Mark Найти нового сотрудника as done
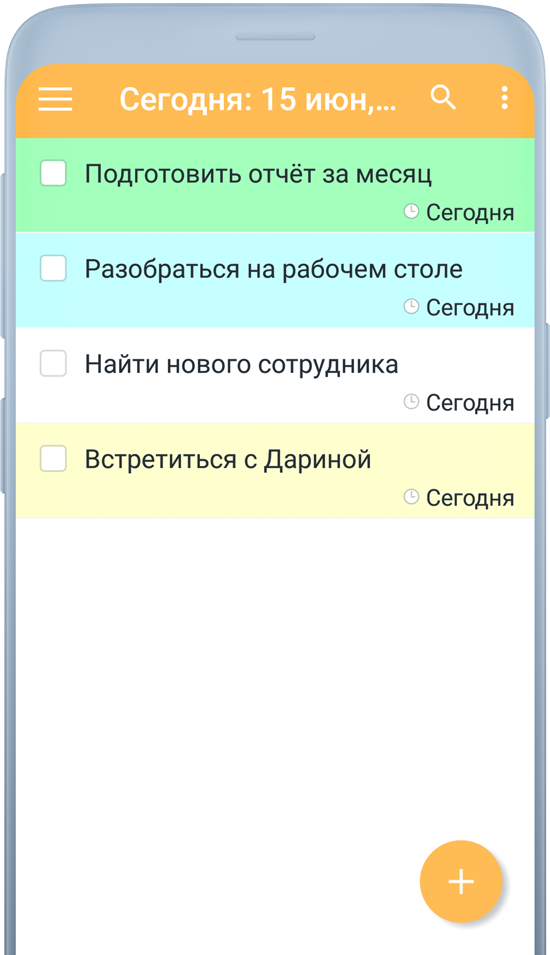Screen dimensions: 550x955 tap(53, 363)
